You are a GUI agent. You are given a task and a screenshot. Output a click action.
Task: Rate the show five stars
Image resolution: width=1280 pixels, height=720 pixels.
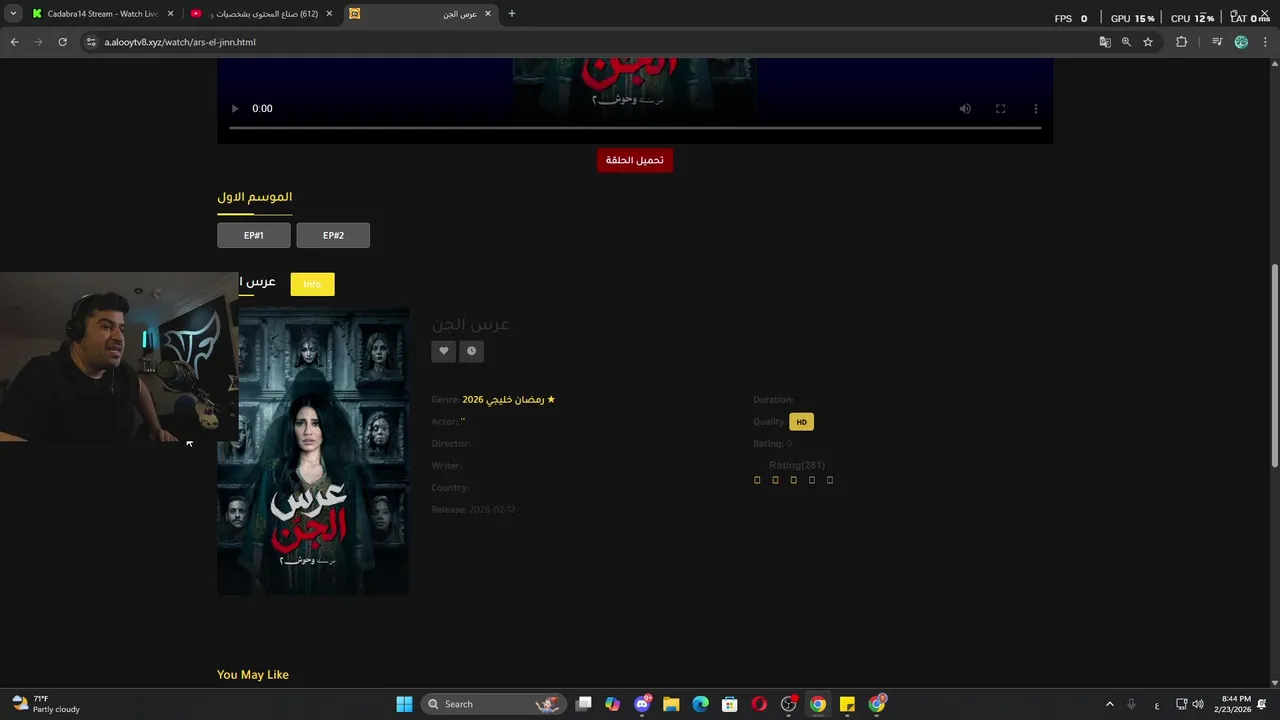pos(830,480)
